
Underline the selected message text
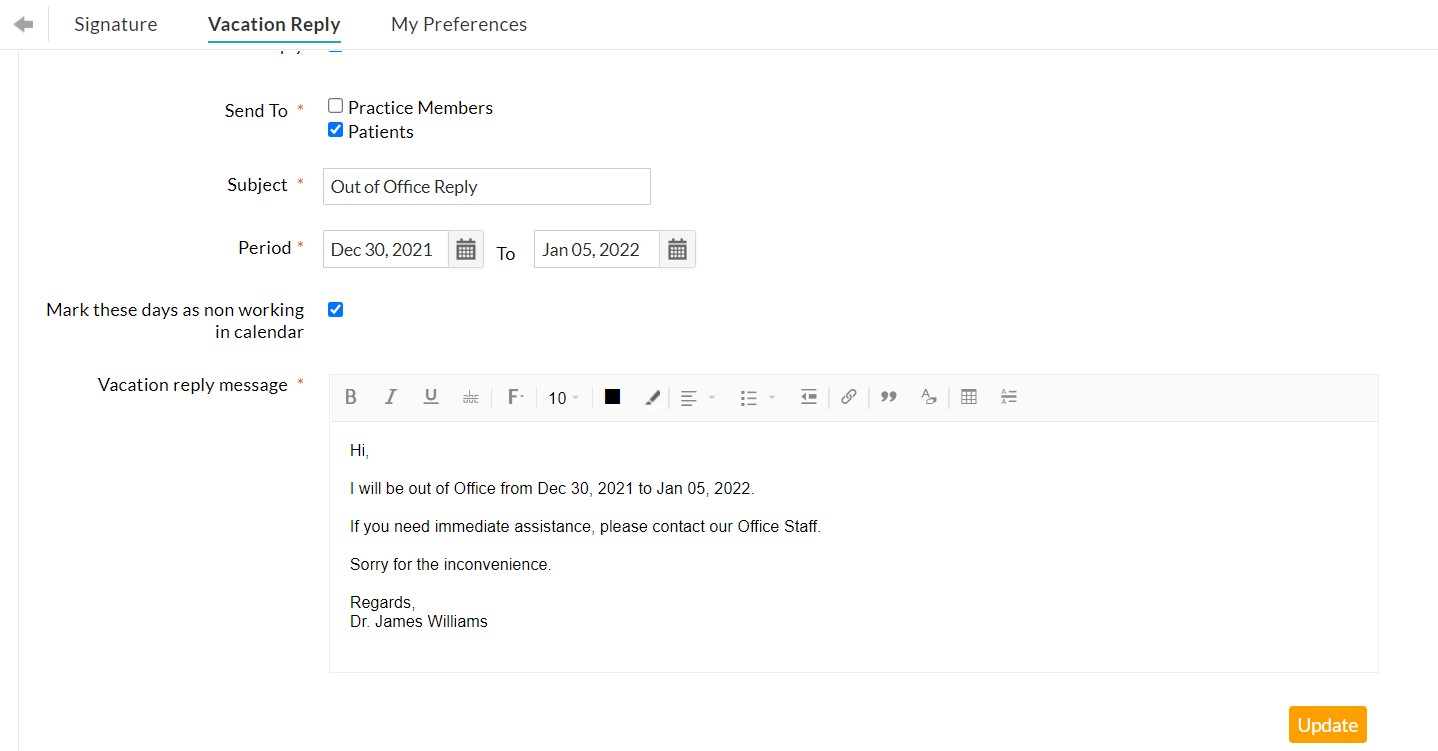click(431, 397)
